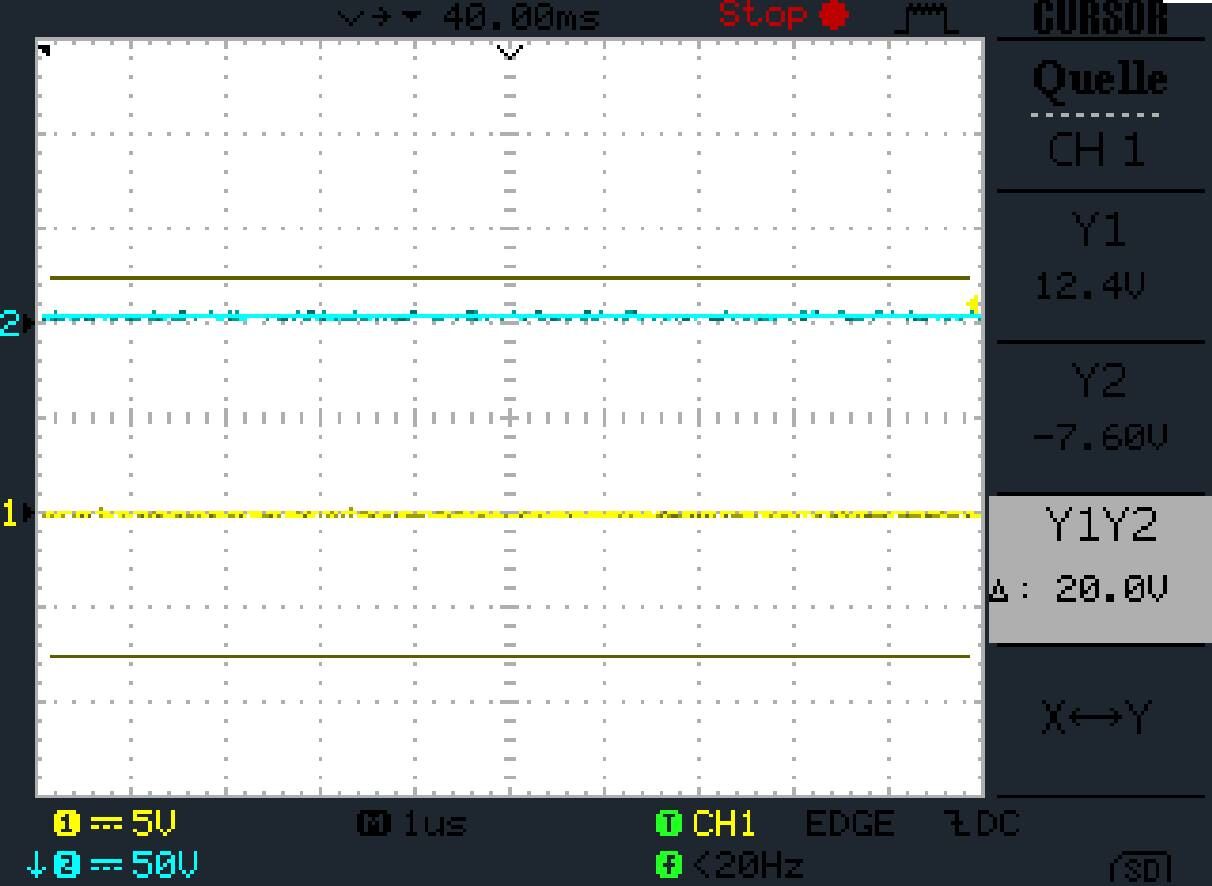Open the Quelle CH 1 source selector
The image size is (1212, 886).
(x=1099, y=113)
